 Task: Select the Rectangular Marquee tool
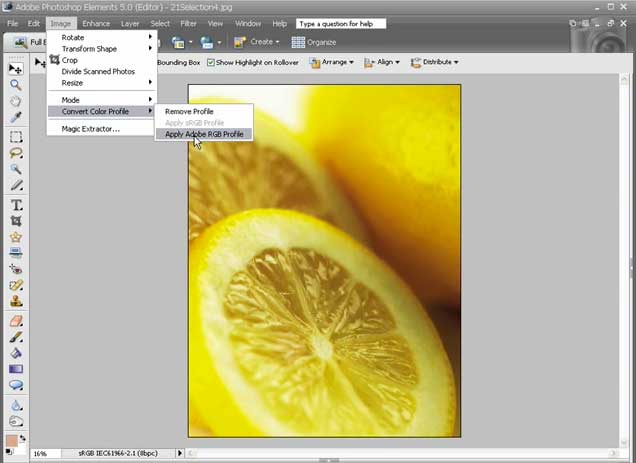pos(16,137)
